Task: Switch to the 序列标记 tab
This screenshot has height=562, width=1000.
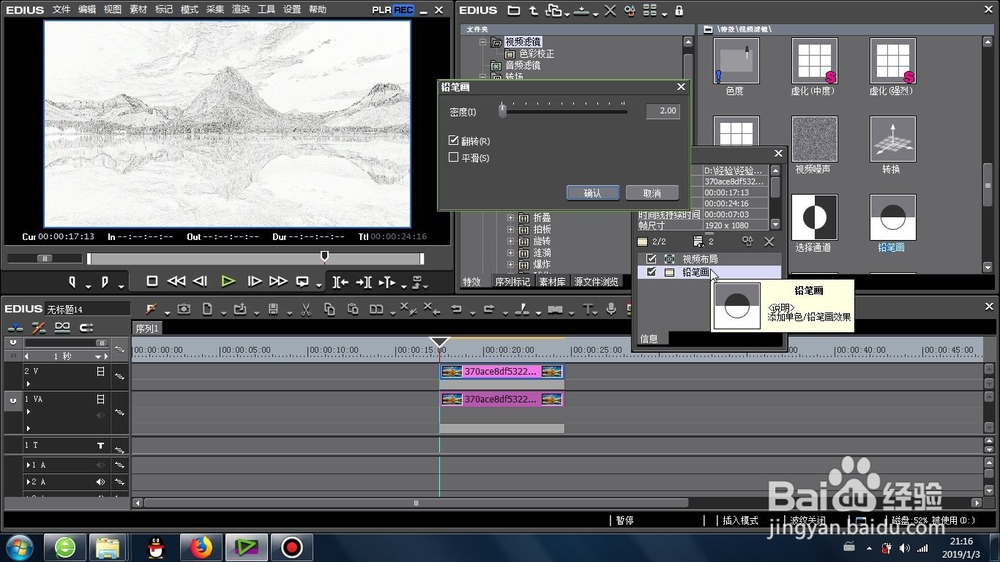Action: click(512, 281)
